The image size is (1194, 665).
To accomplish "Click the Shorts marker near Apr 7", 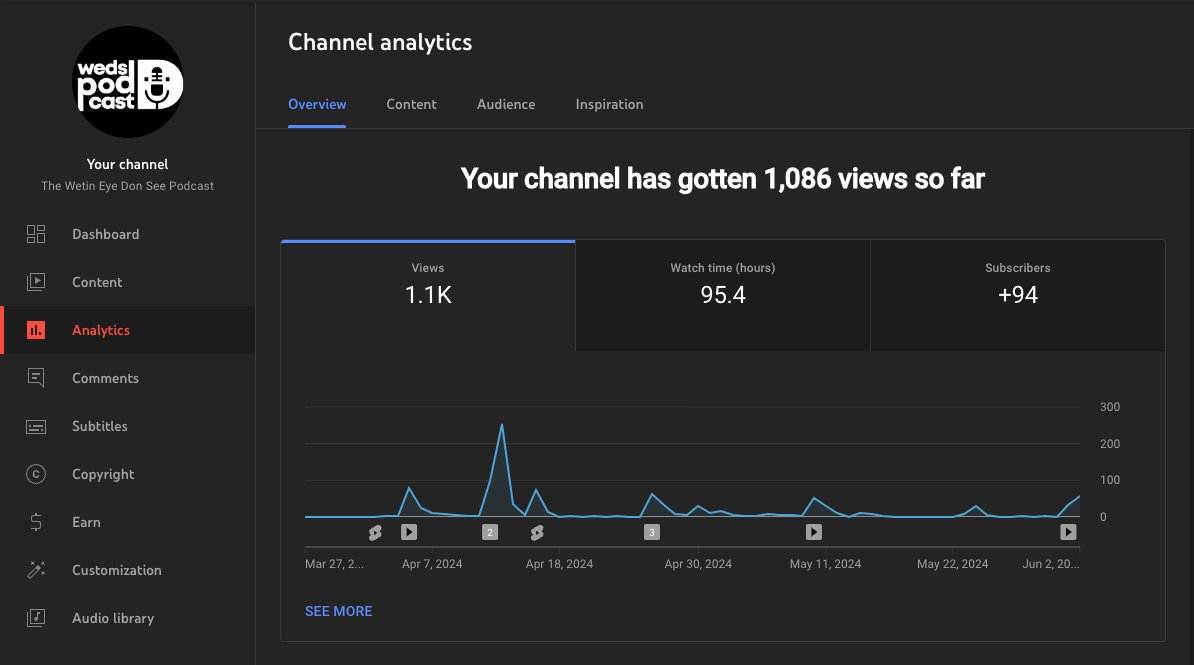I will click(x=375, y=532).
